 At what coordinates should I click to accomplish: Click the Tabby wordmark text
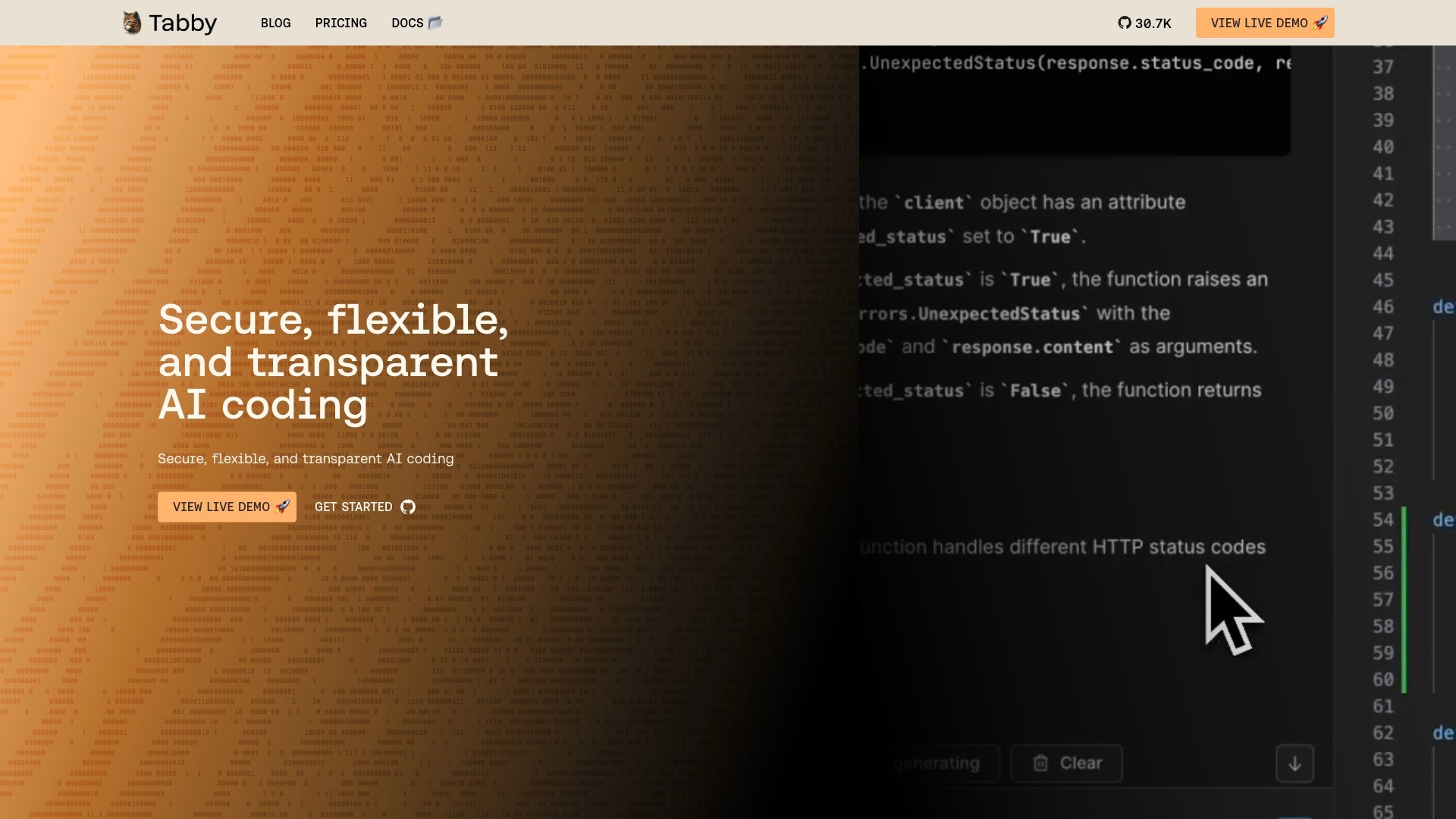183,23
